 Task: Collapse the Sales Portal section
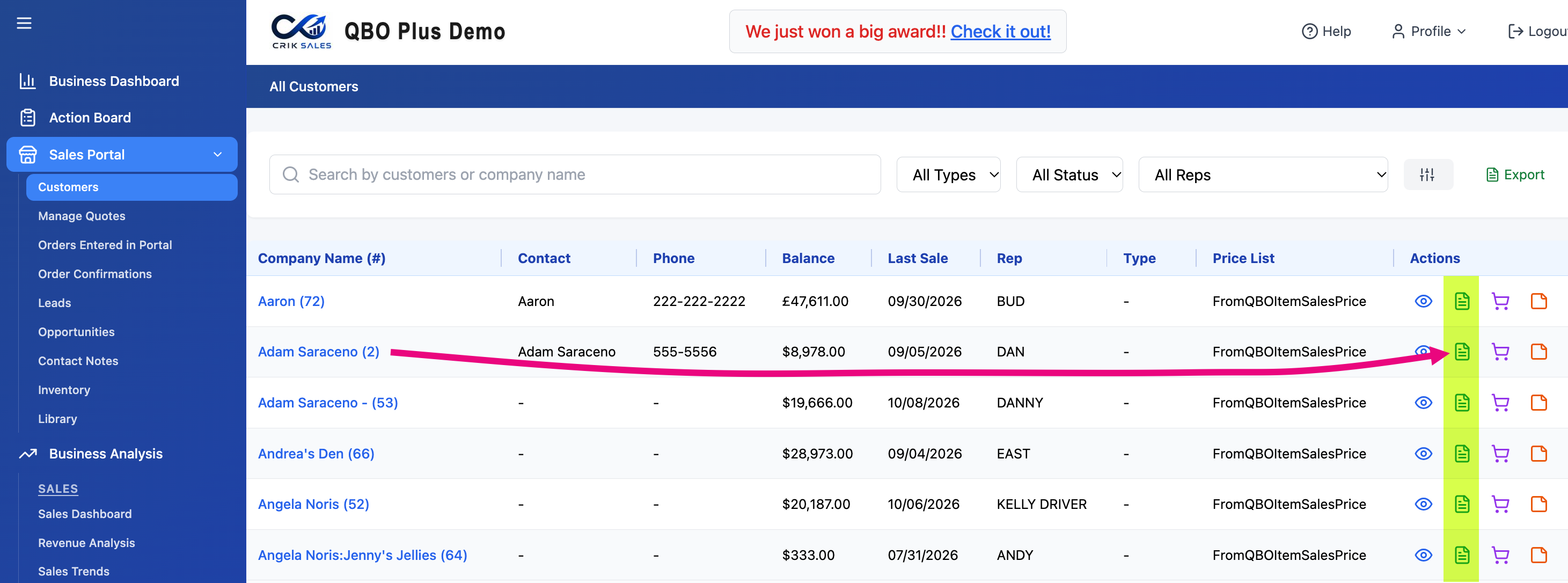click(x=122, y=155)
